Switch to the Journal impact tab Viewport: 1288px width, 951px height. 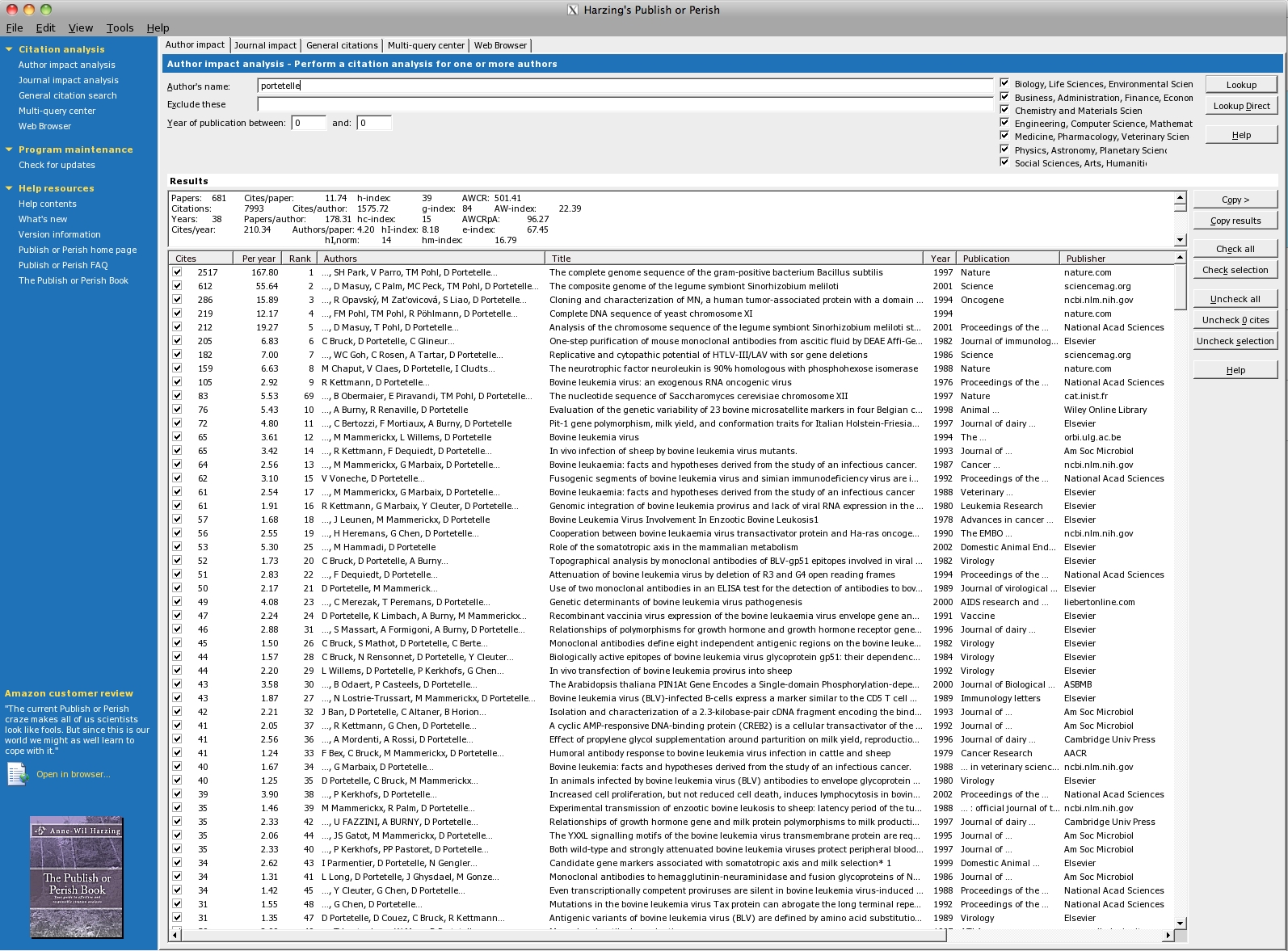coord(265,45)
